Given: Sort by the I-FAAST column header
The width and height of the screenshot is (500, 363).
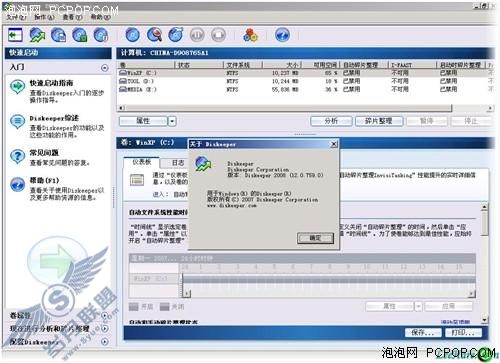Looking at the screenshot, I should coord(412,65).
